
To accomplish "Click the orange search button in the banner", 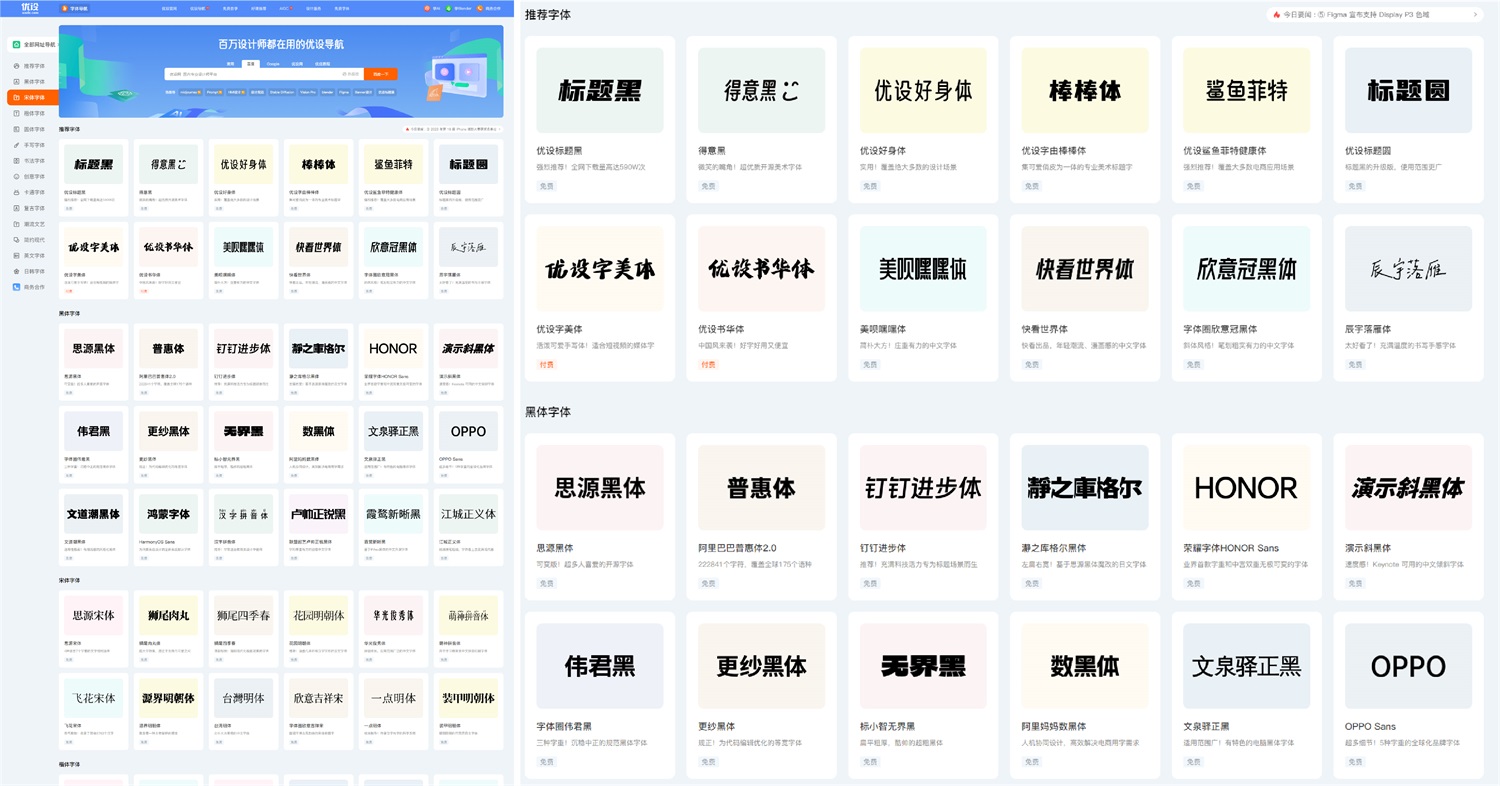I will click(x=381, y=74).
